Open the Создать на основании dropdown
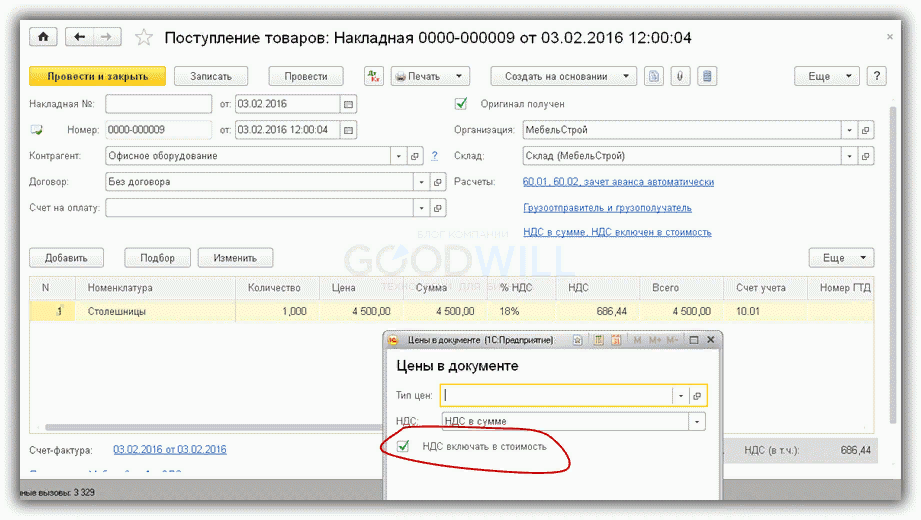The width and height of the screenshot is (921, 520). (x=563, y=76)
